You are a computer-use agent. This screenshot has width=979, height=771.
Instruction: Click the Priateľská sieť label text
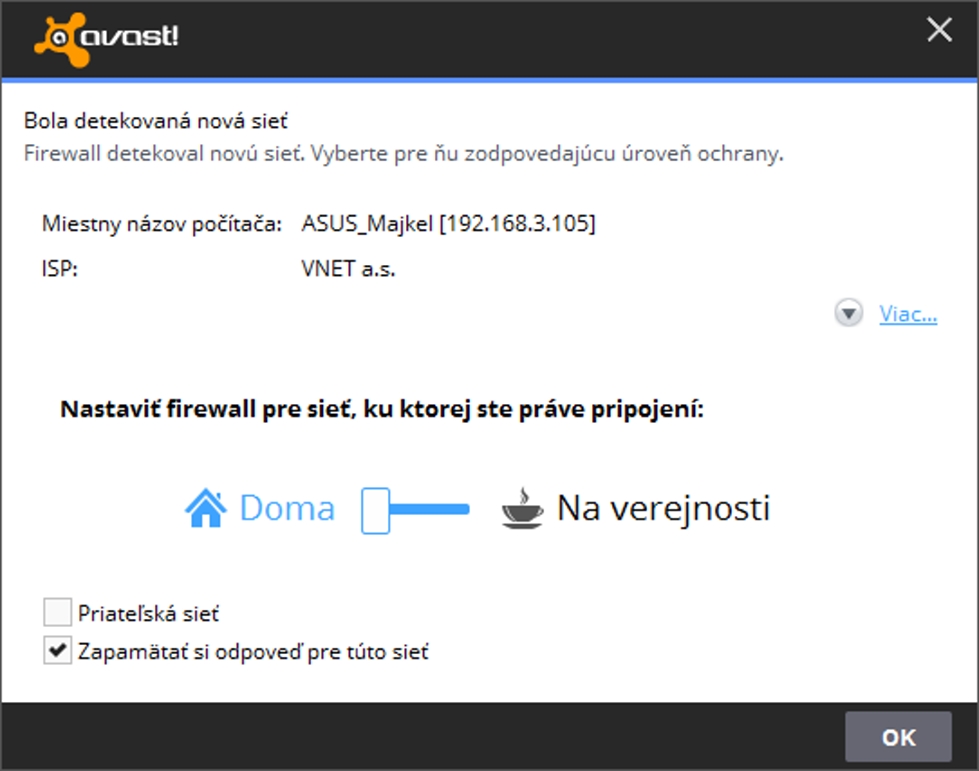click(x=149, y=614)
